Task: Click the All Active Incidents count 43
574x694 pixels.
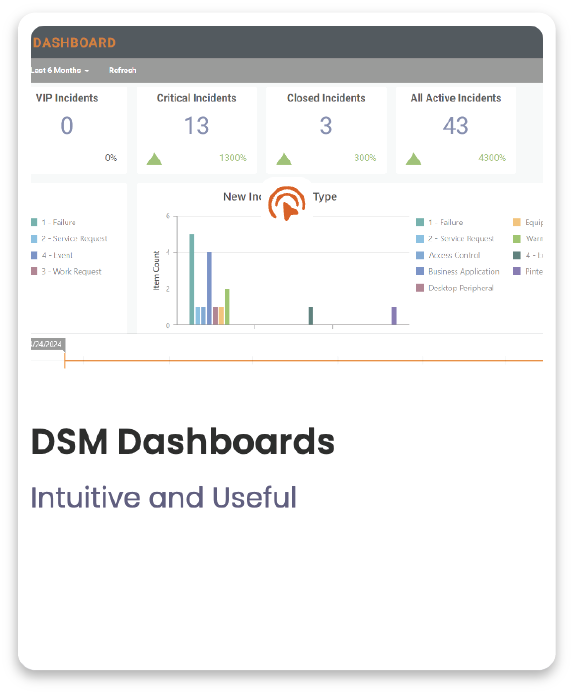Action: point(455,126)
